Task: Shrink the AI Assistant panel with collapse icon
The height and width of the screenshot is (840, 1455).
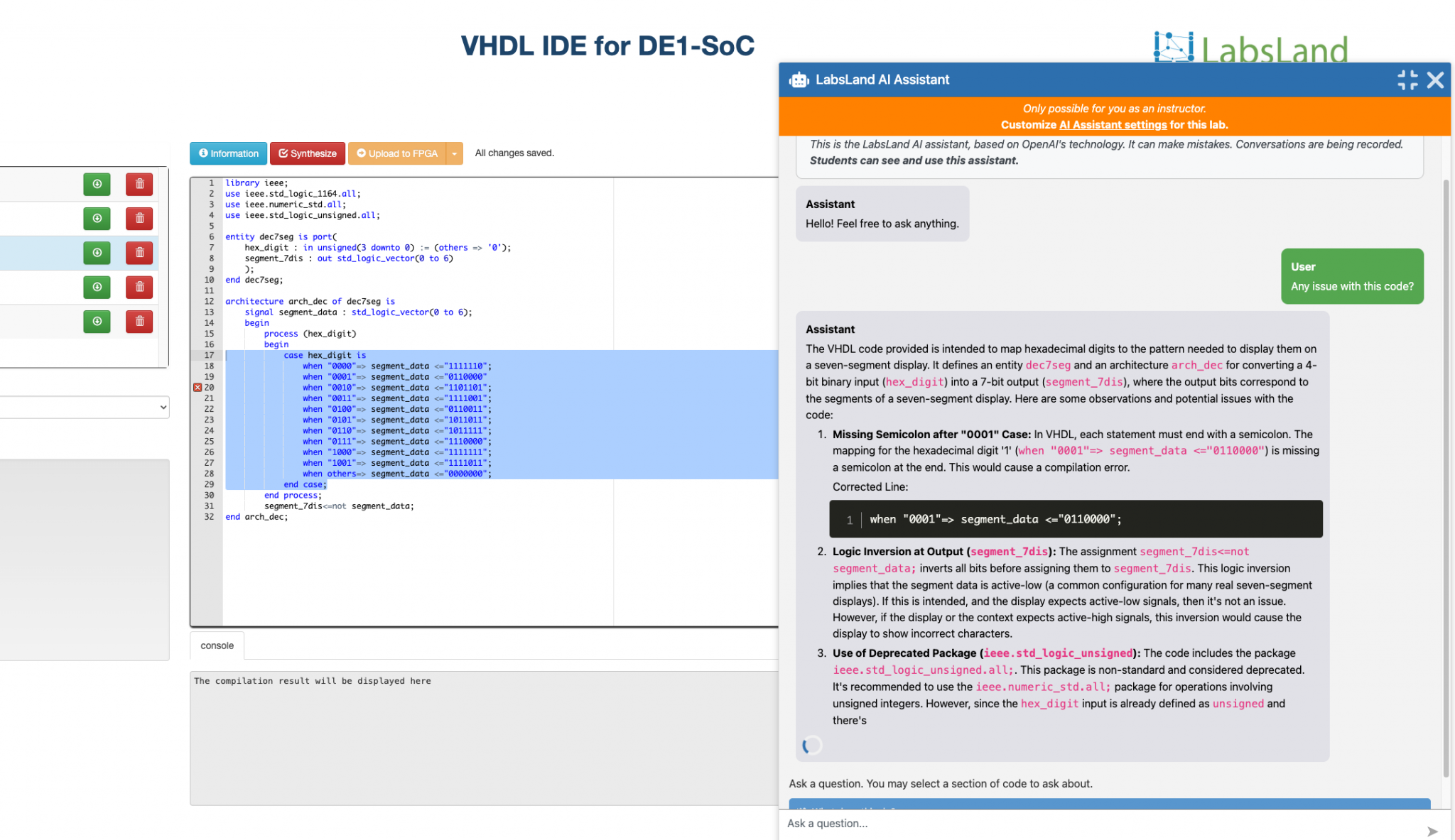Action: [1407, 80]
